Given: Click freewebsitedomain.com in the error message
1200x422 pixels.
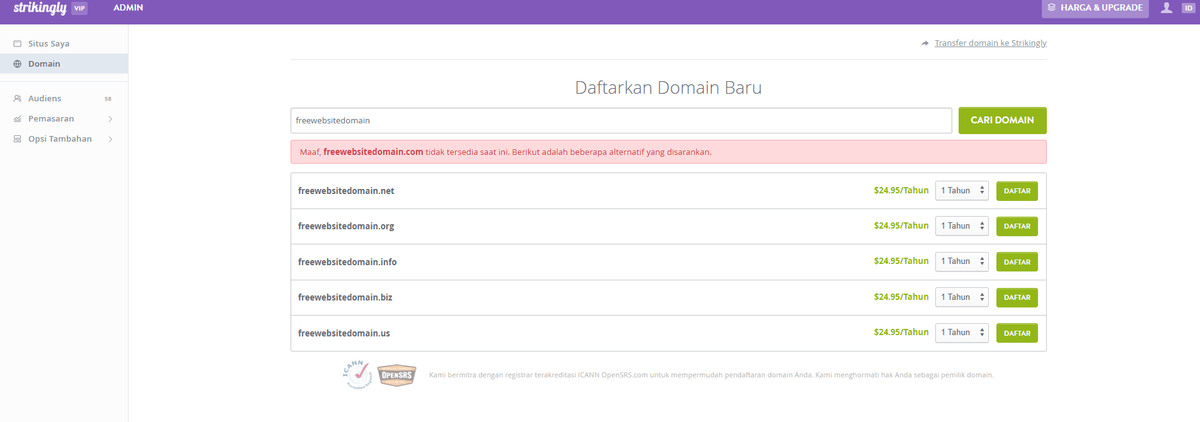Looking at the screenshot, I should (x=373, y=152).
